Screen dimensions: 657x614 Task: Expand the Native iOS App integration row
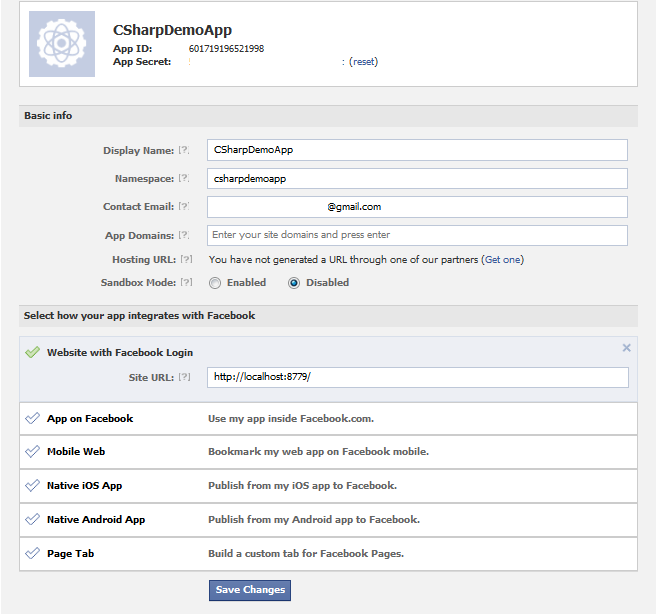click(328, 486)
